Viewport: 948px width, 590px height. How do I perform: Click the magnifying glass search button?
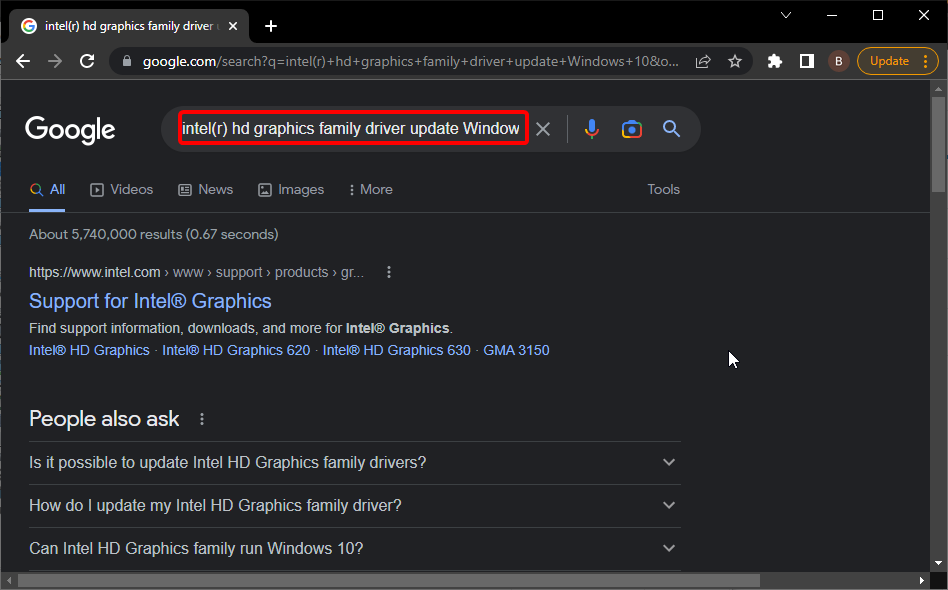pyautogui.click(x=671, y=129)
